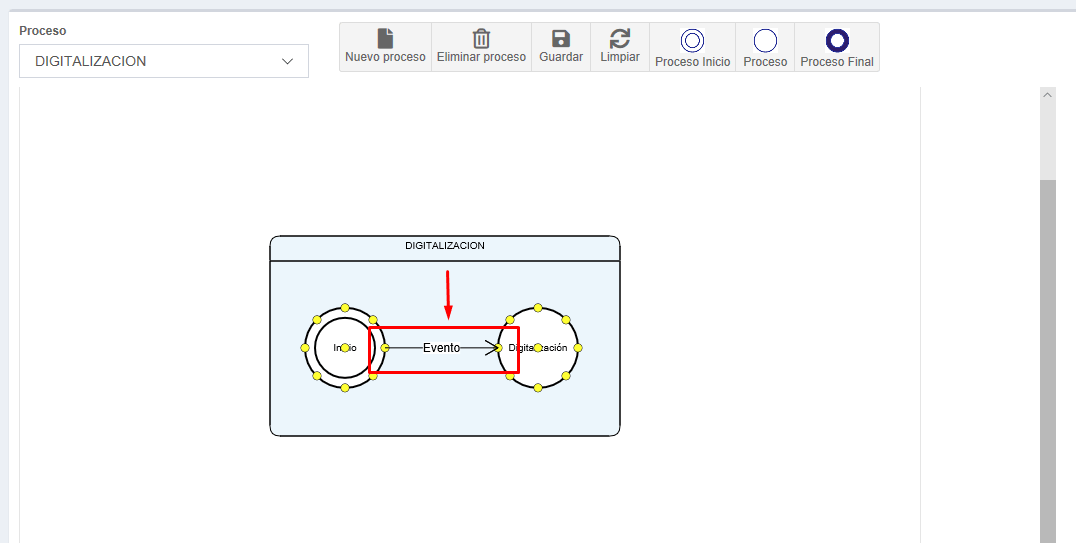Click the vertical scrollbar thumb

coord(1048,360)
